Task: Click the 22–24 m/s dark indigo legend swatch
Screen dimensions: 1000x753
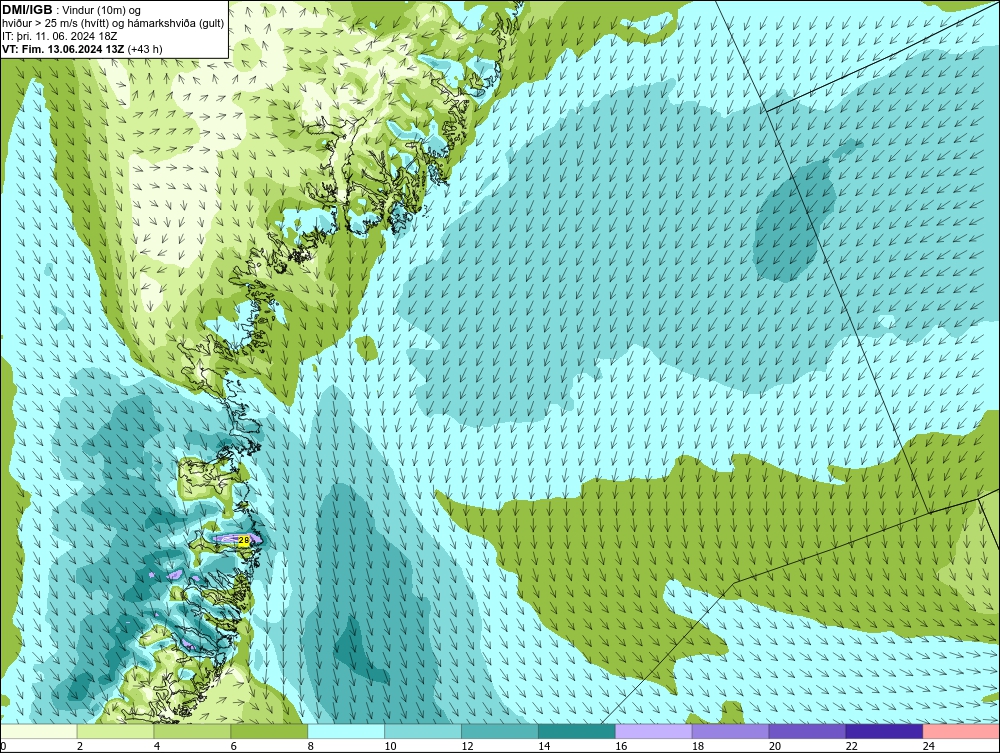Action: coord(884,731)
